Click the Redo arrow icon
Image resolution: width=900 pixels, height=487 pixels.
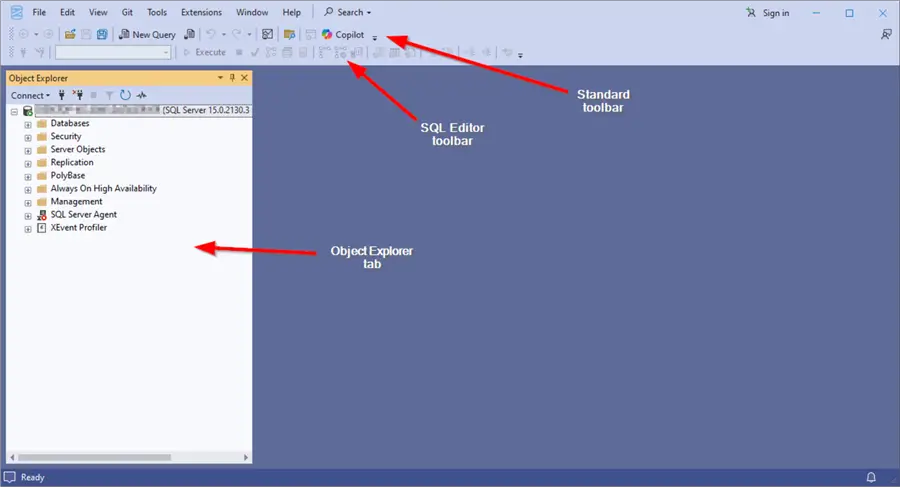236,34
